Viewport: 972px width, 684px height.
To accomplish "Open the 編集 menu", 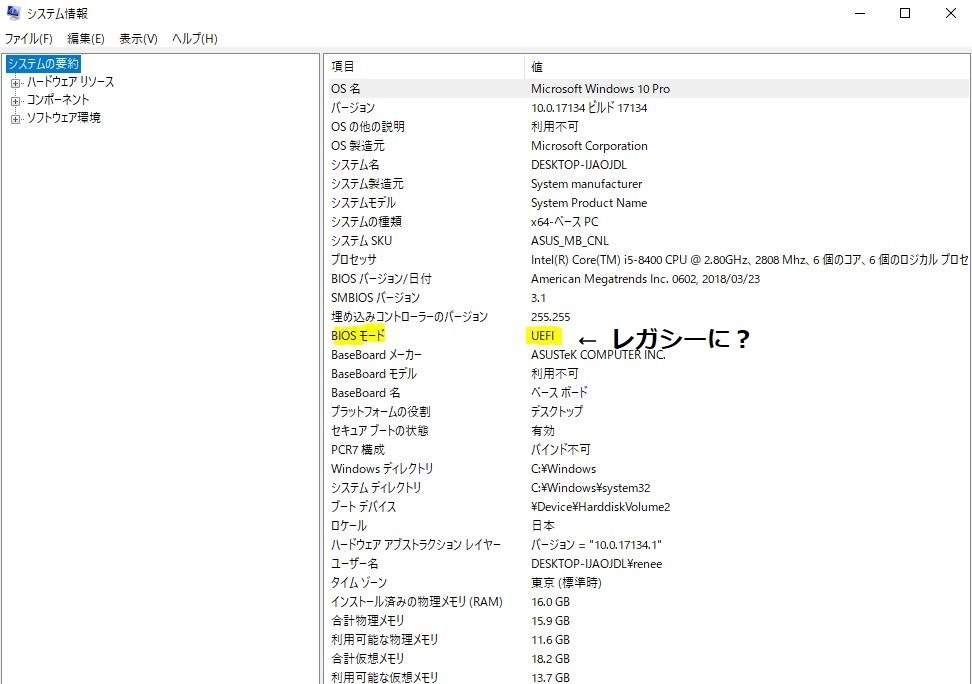I will (84, 39).
